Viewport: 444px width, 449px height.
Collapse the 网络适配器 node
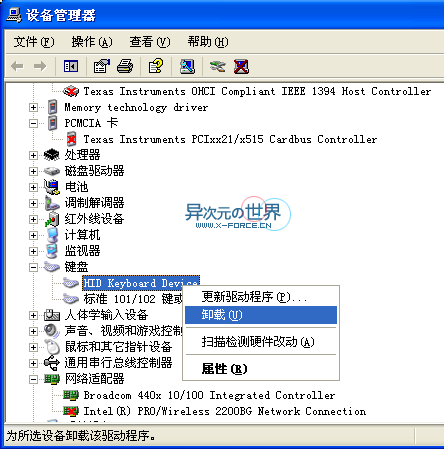(x=33, y=379)
